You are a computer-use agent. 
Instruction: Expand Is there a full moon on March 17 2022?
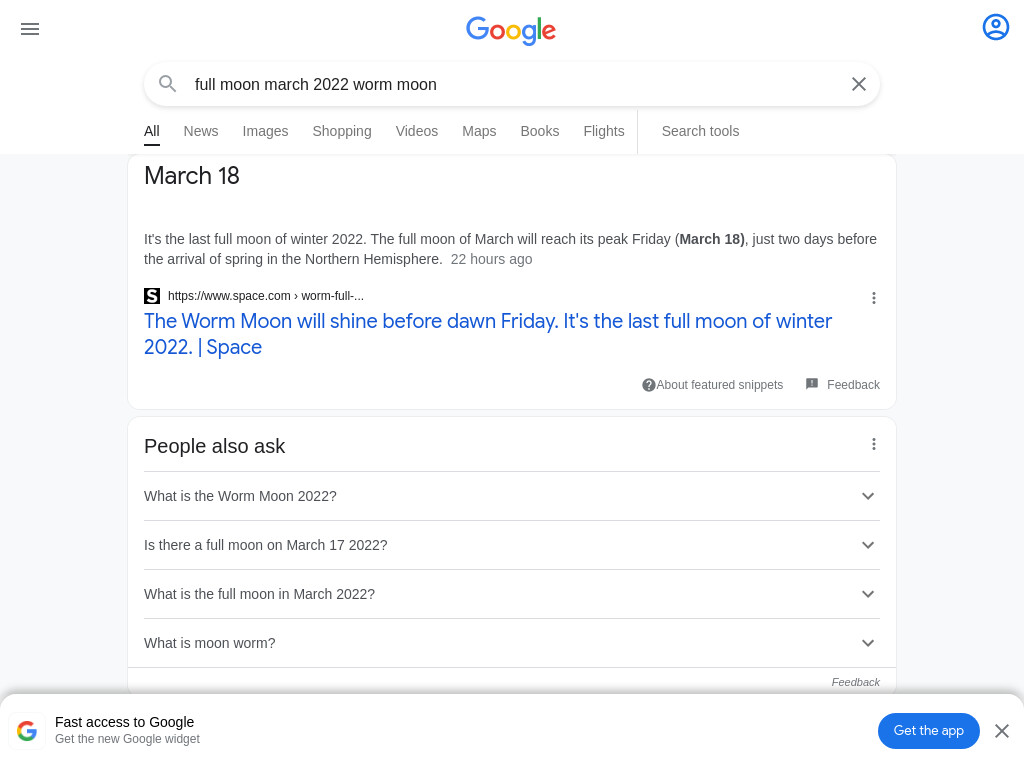[512, 545]
